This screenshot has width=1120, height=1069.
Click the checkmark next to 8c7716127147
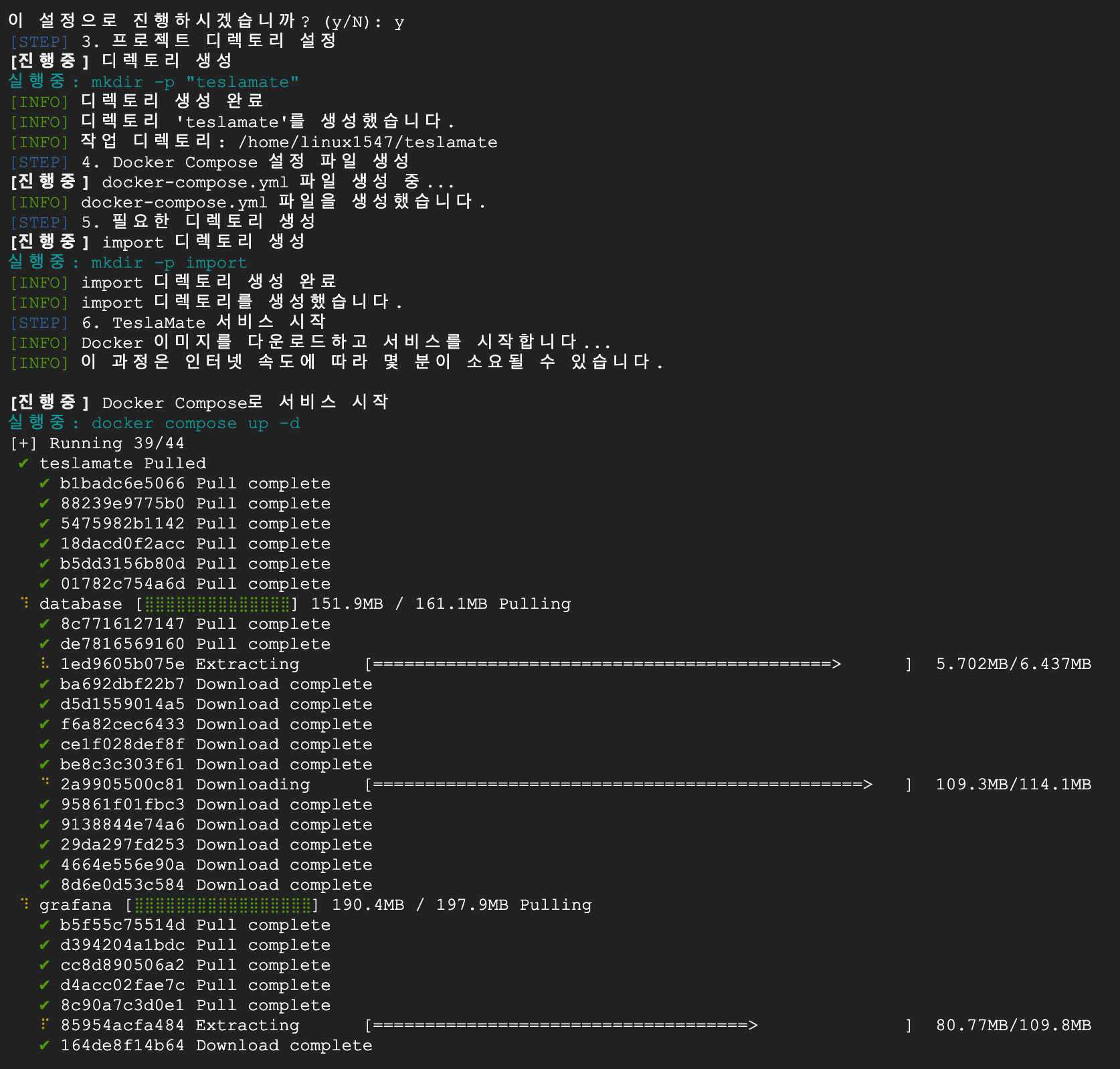(x=45, y=623)
